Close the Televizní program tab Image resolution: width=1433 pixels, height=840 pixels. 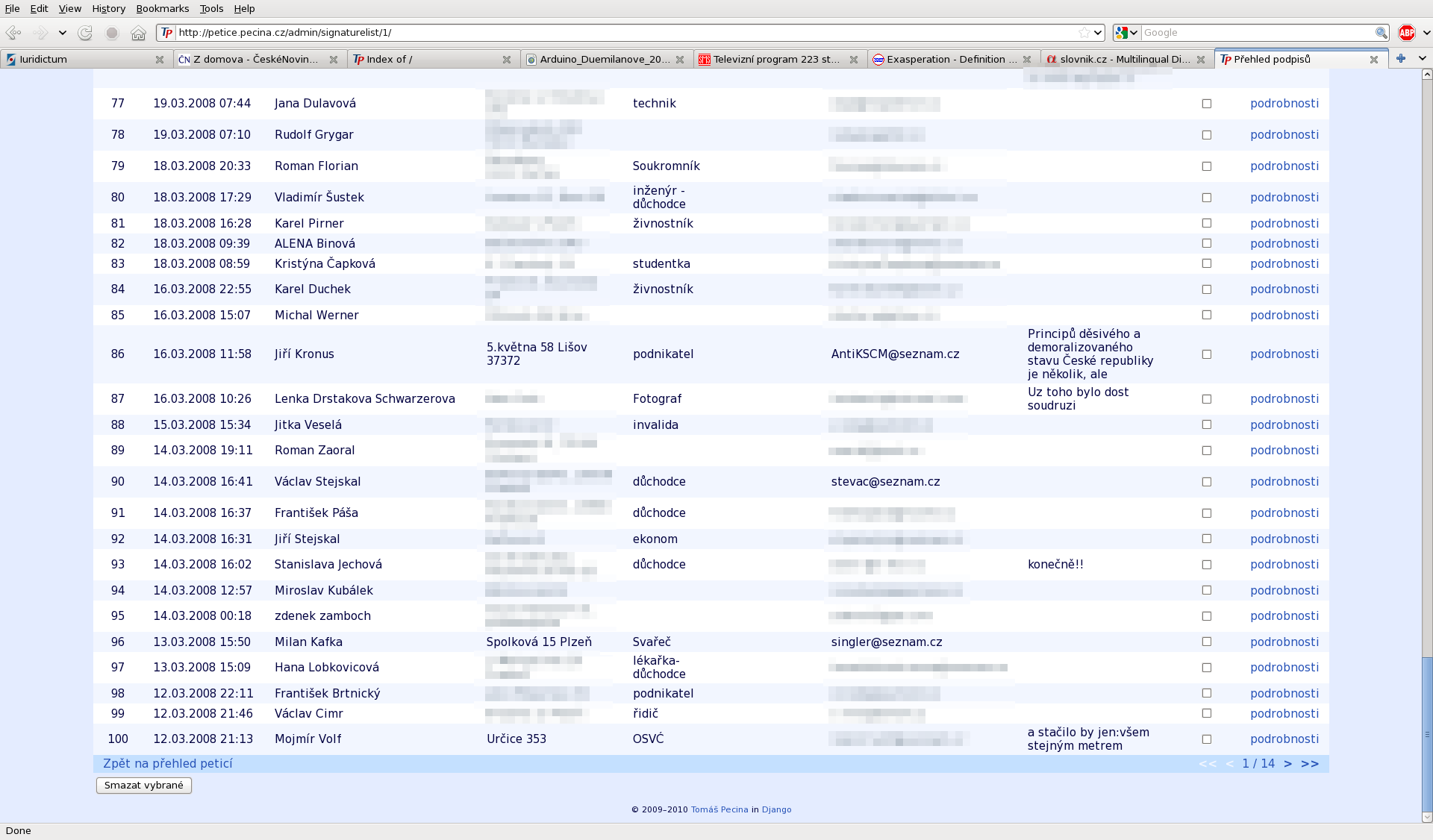[854, 60]
